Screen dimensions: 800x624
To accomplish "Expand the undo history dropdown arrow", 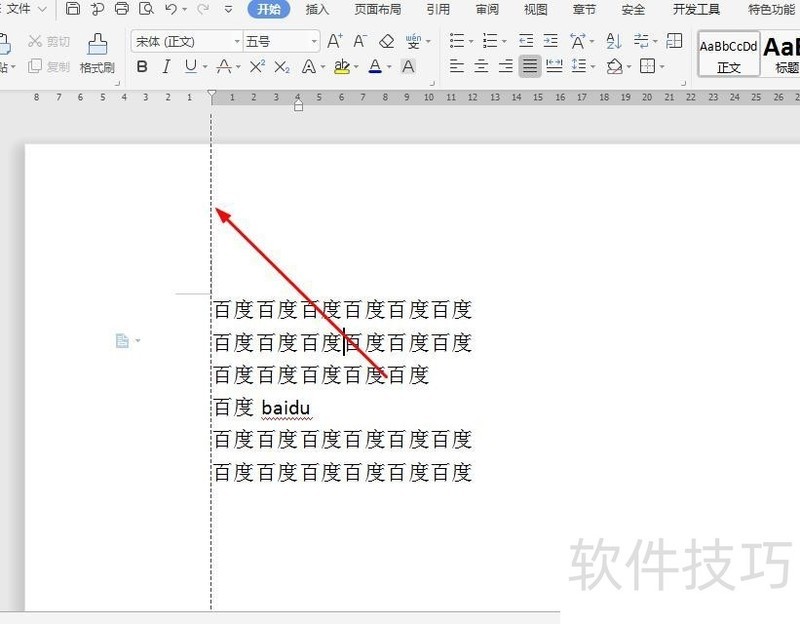I will [x=184, y=10].
